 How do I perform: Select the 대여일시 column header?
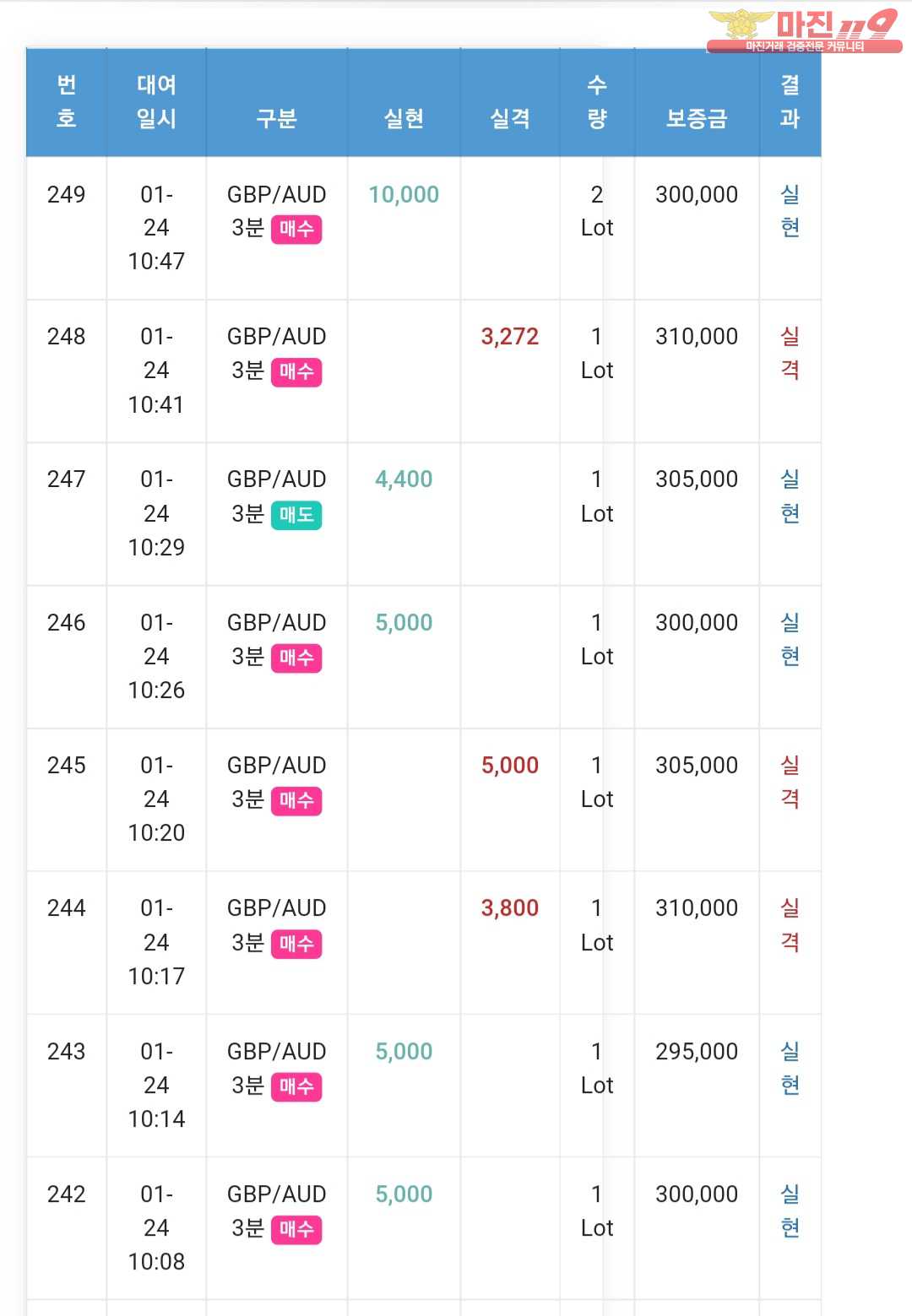(x=156, y=101)
